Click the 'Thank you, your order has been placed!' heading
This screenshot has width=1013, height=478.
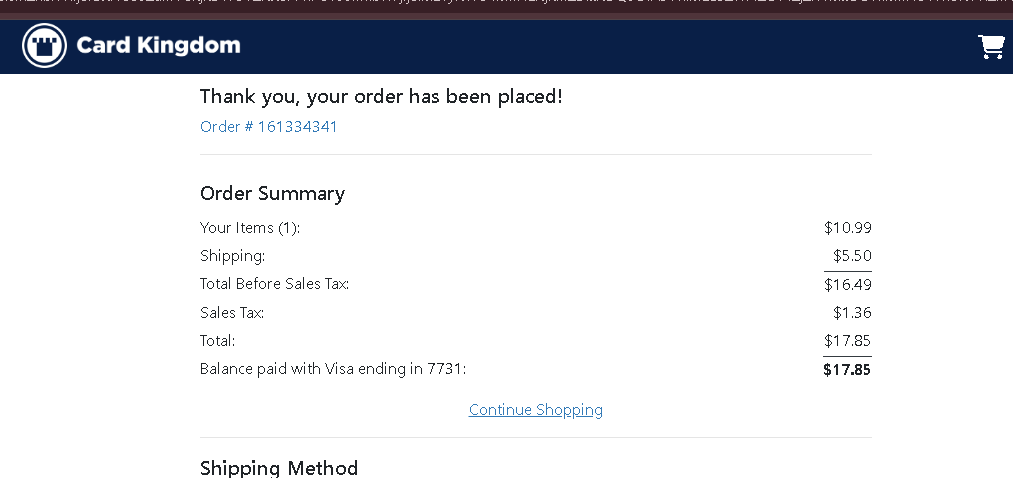381,97
